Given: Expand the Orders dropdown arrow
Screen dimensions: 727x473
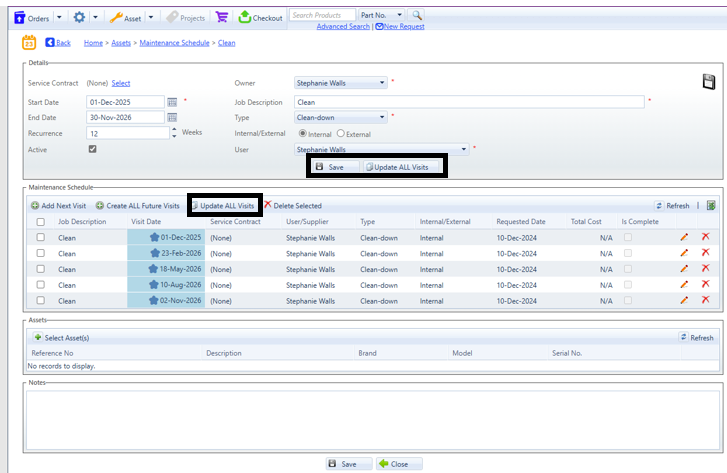Looking at the screenshot, I should click(59, 18).
